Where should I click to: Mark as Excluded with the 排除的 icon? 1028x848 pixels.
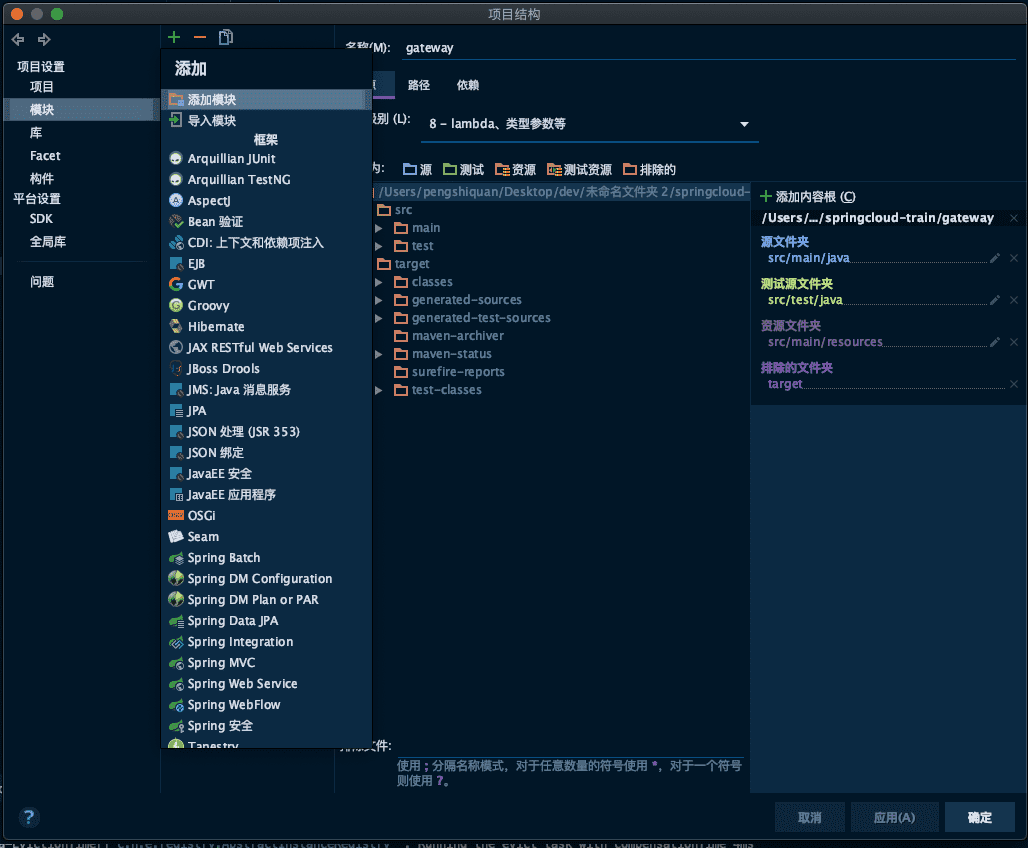649,170
